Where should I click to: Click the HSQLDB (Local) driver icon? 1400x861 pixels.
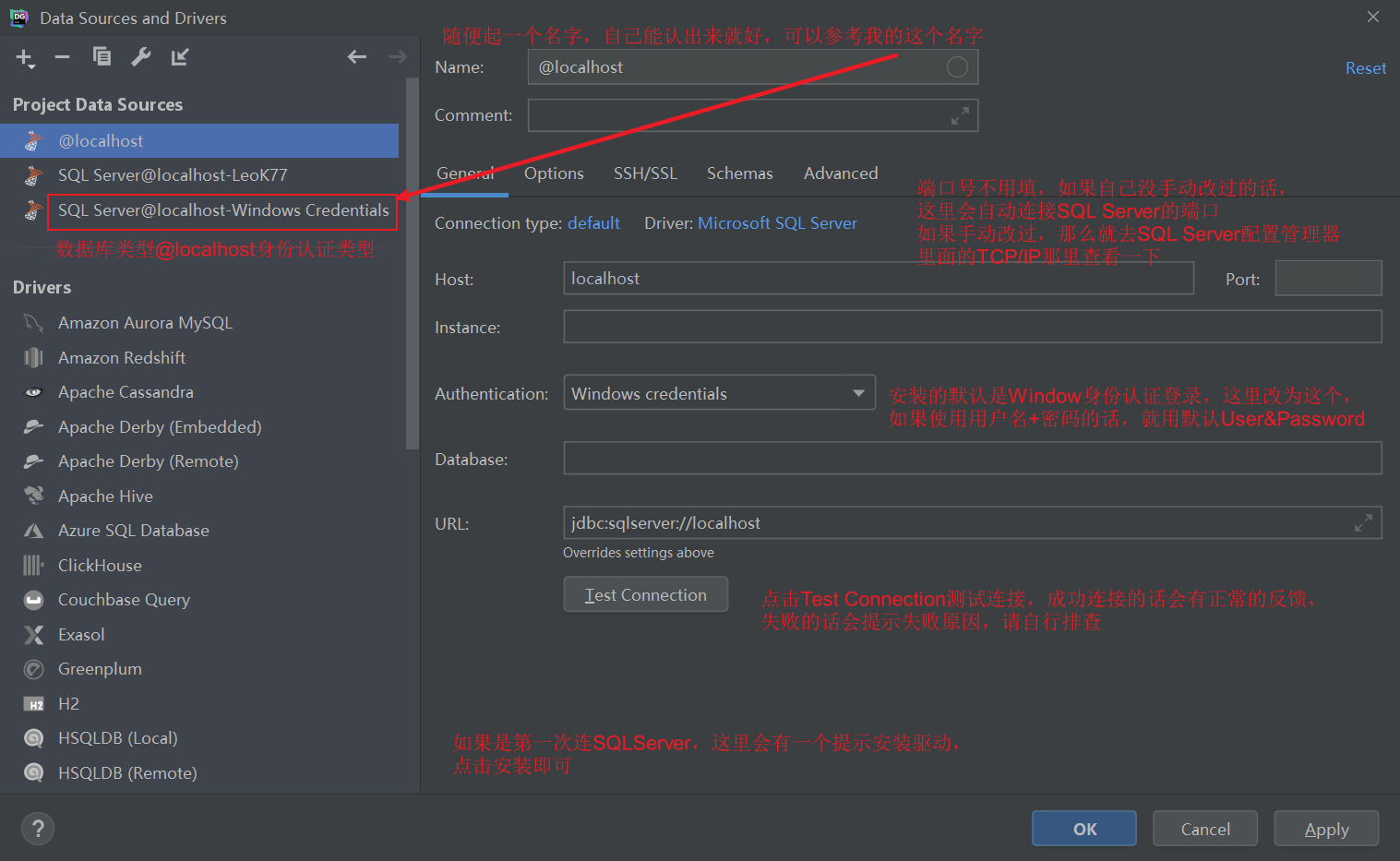pyautogui.click(x=34, y=738)
